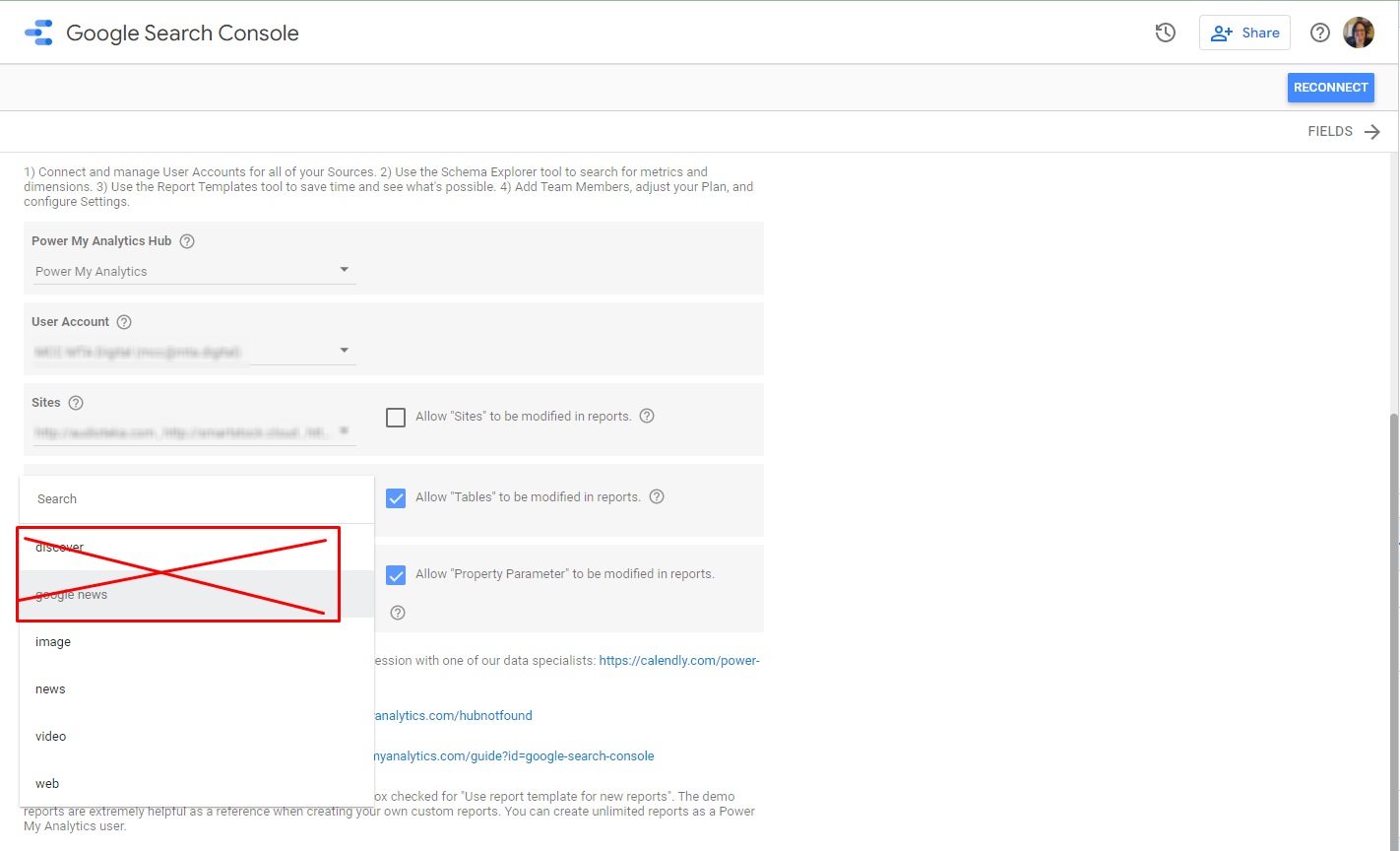
Task: Expand the FIELDS panel arrow
Action: [x=1372, y=132]
